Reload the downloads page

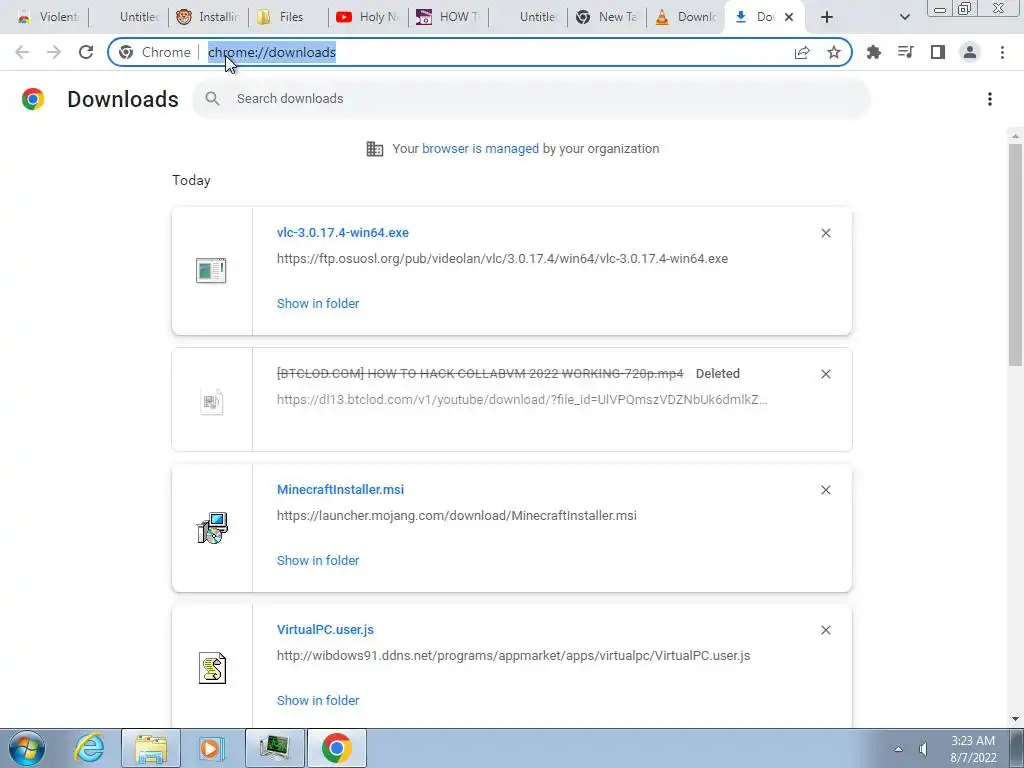(86, 52)
